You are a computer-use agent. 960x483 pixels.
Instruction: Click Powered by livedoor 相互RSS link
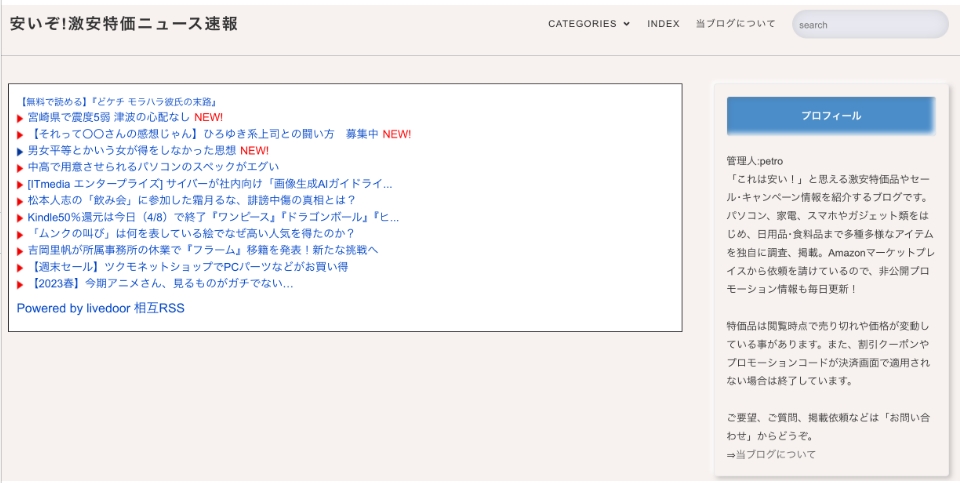coord(100,308)
